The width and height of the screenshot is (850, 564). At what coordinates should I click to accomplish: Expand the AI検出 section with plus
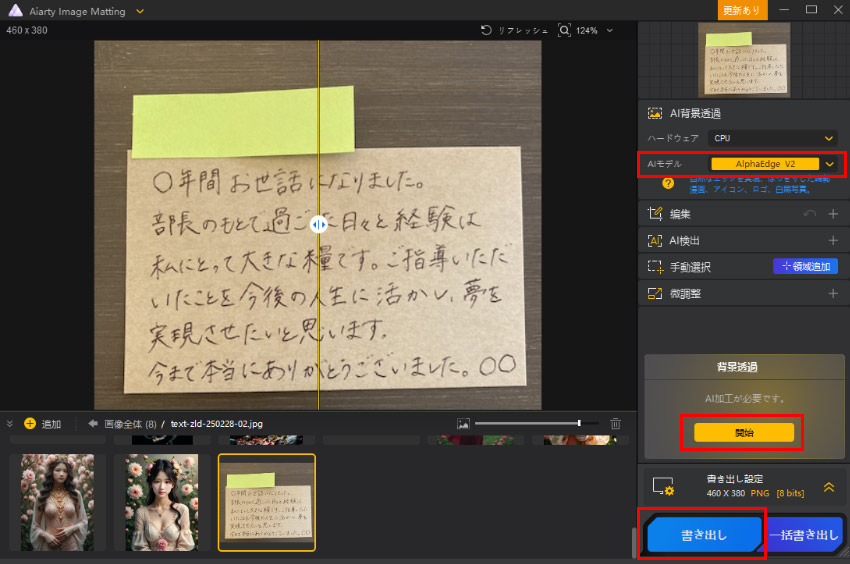(833, 240)
